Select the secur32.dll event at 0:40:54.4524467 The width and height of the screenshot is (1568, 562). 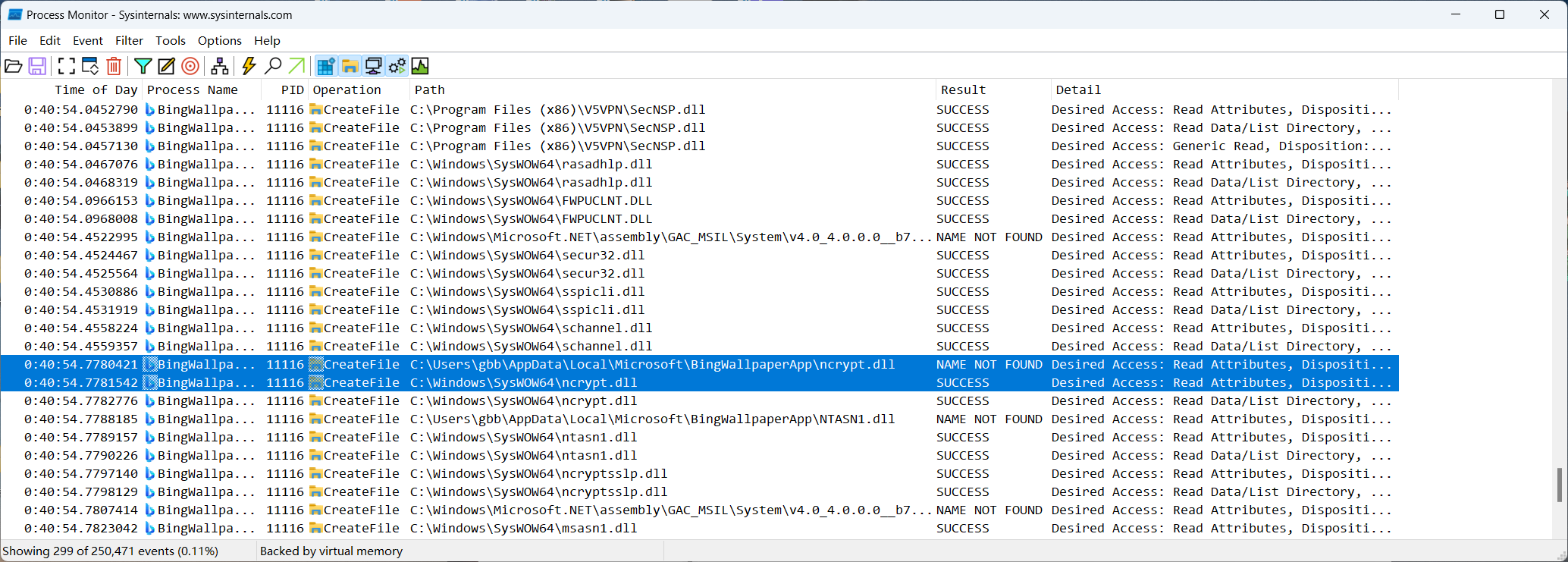click(x=700, y=255)
